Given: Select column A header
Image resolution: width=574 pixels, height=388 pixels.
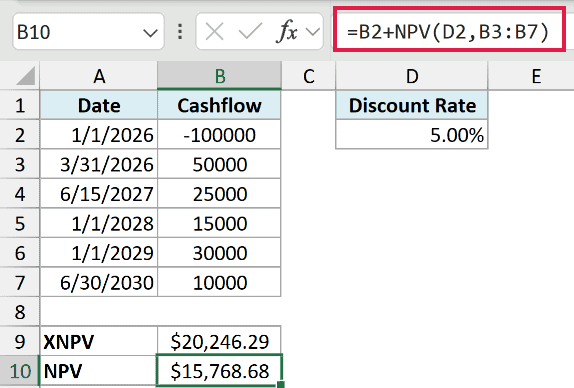Looking at the screenshot, I should [98, 76].
